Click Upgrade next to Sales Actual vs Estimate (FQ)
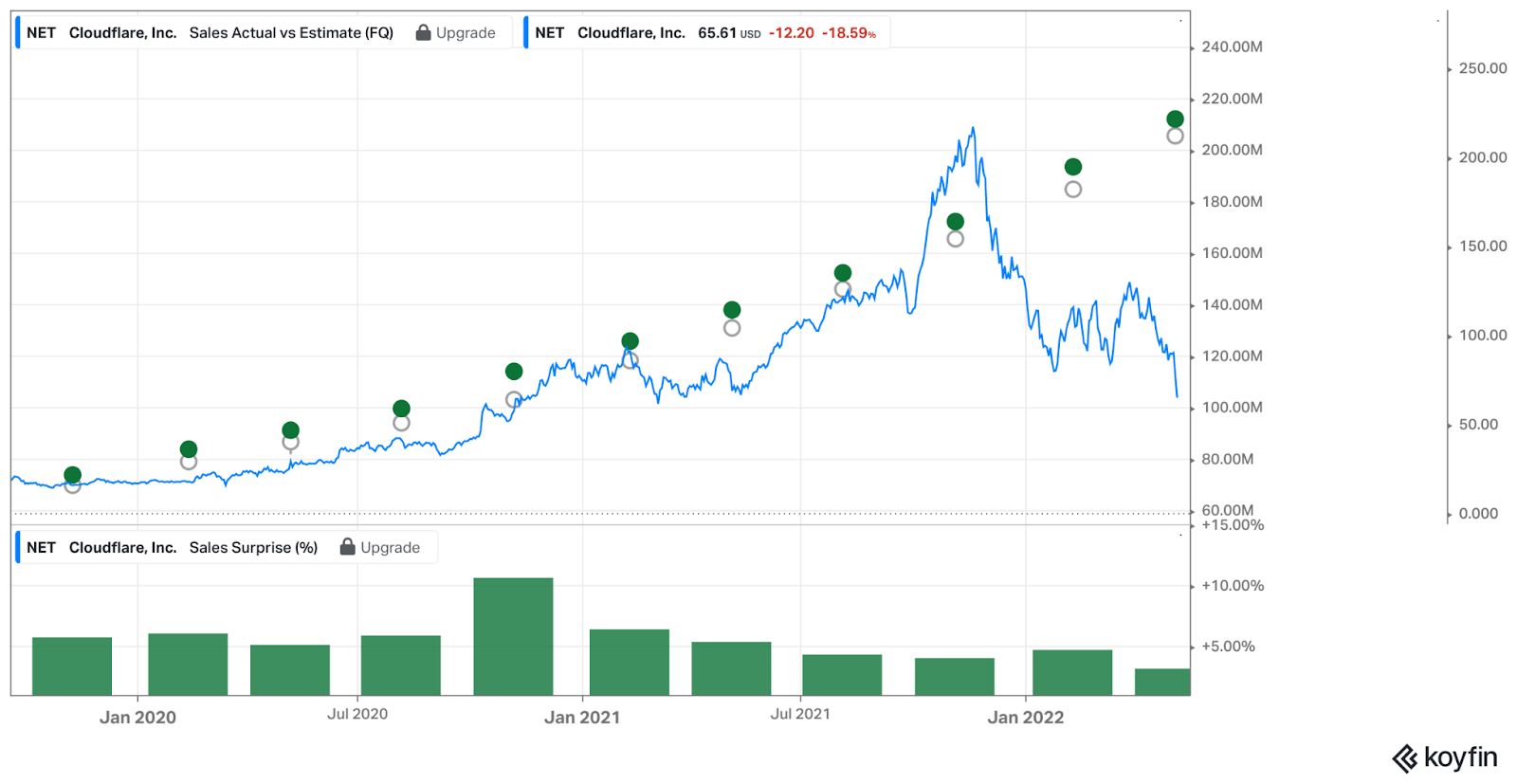 coord(466,32)
